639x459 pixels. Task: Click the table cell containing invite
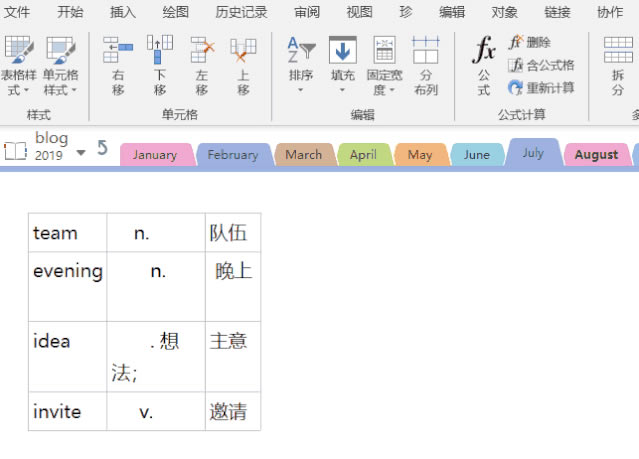click(x=68, y=411)
